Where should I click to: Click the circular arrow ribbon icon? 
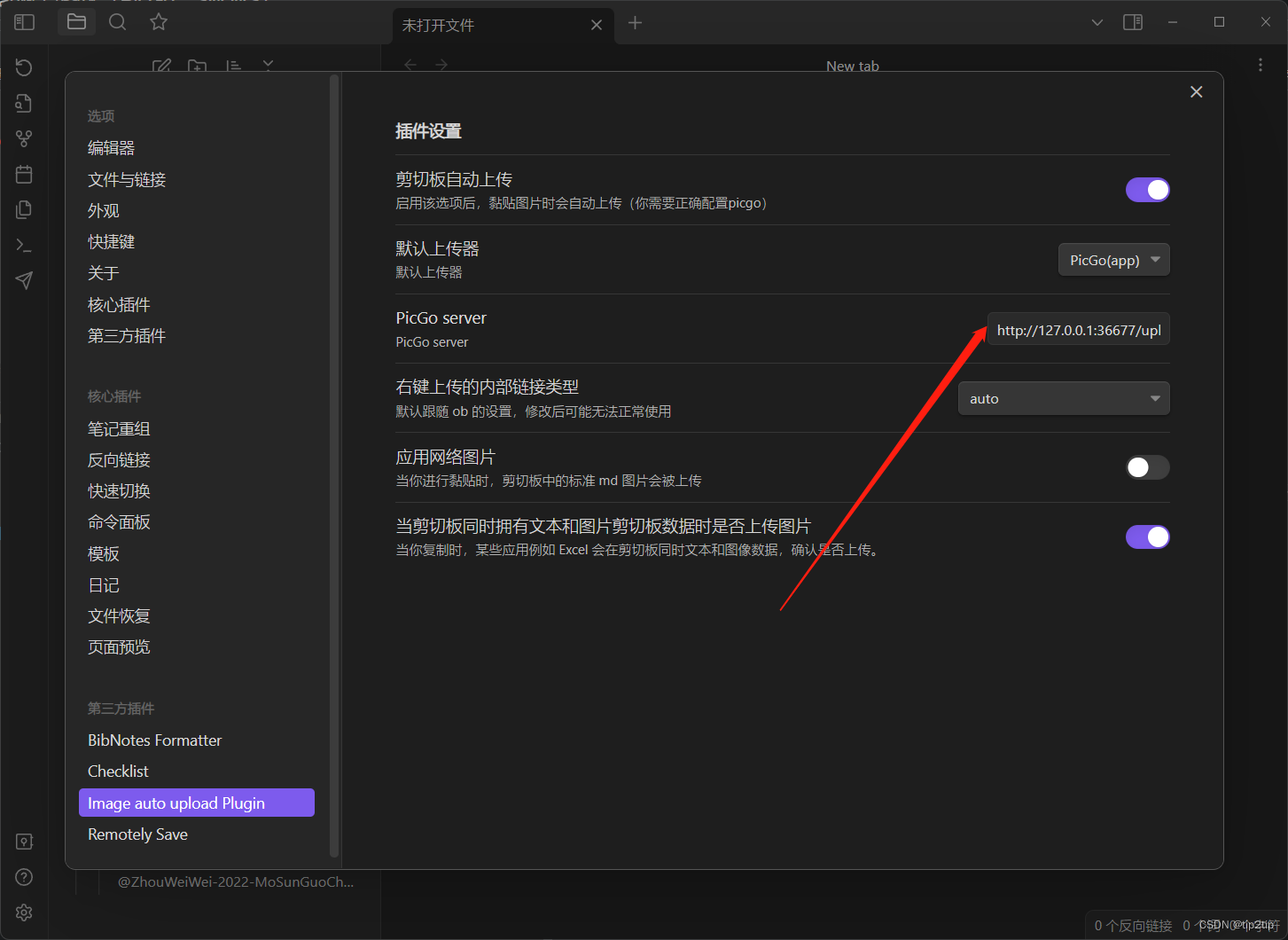24,67
